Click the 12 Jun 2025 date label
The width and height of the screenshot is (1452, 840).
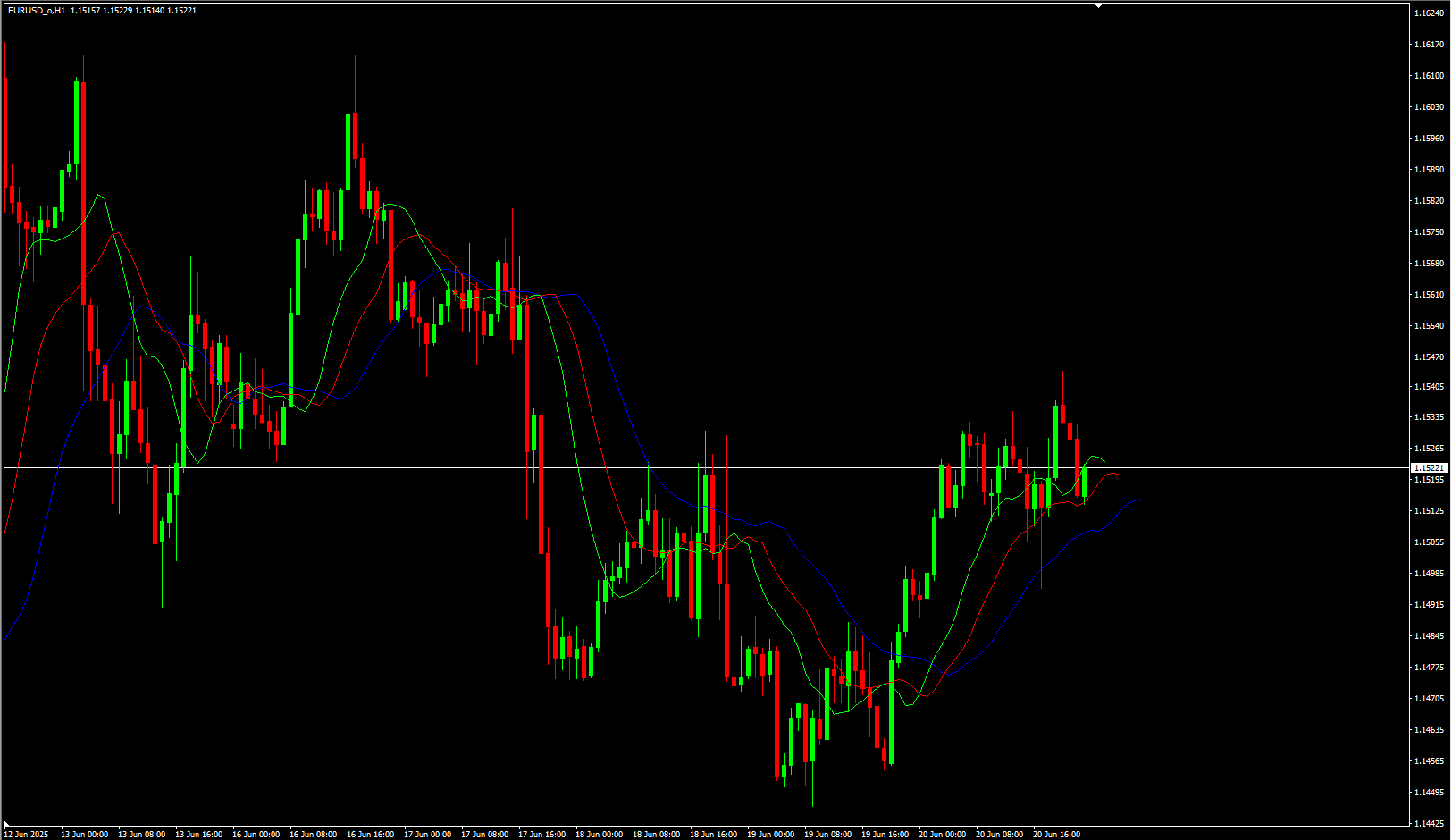(x=26, y=835)
